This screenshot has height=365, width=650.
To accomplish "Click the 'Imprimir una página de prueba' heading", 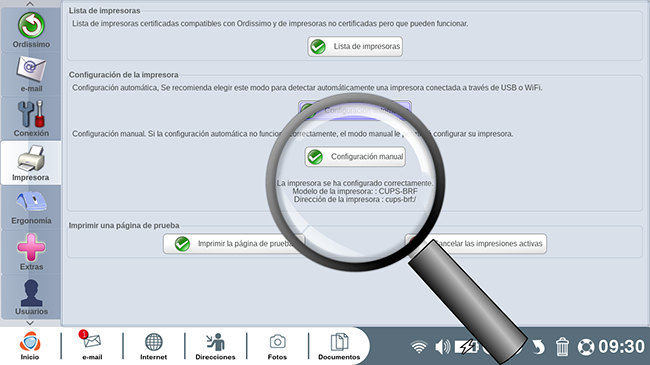I will pyautogui.click(x=124, y=226).
